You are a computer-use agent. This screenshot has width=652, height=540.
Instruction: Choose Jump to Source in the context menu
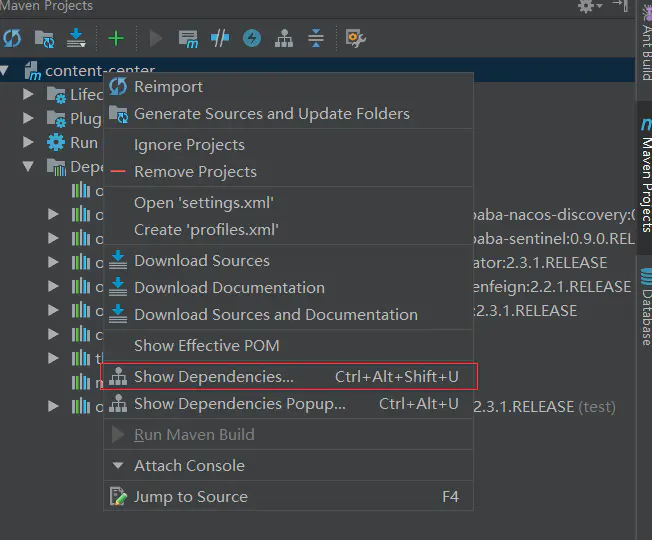(x=288, y=497)
